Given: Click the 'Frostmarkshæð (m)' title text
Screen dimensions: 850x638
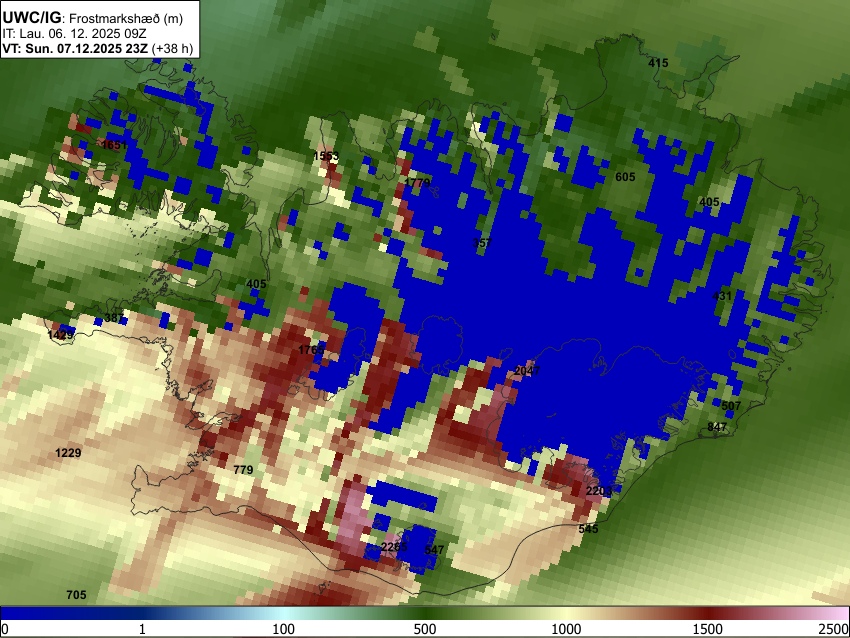Looking at the screenshot, I should (126, 18).
